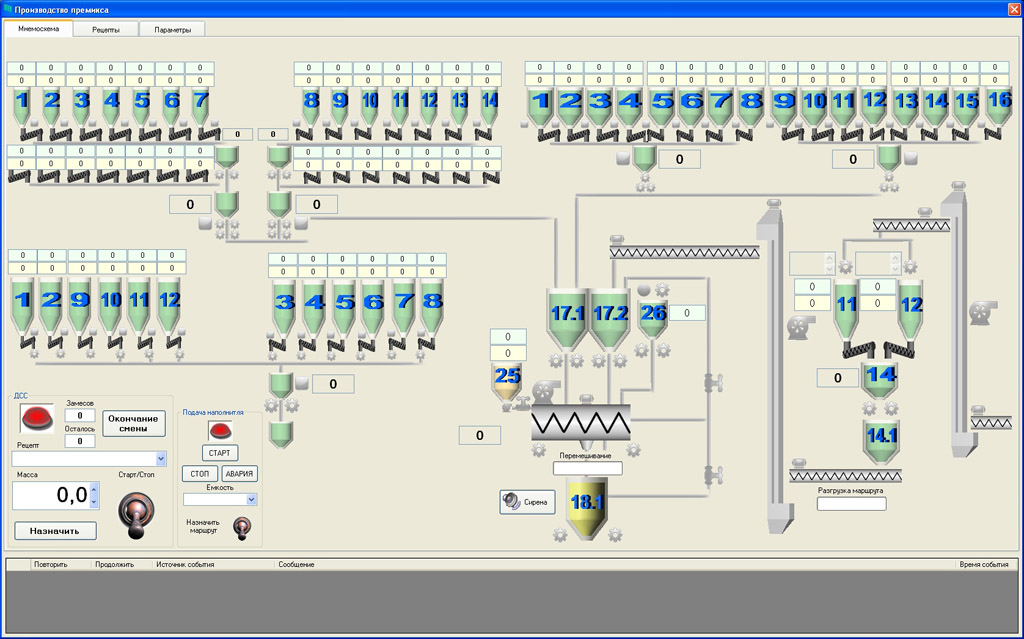Screen dimensions: 1024x639
Task: Open the Параметры tab
Action: coord(172,29)
